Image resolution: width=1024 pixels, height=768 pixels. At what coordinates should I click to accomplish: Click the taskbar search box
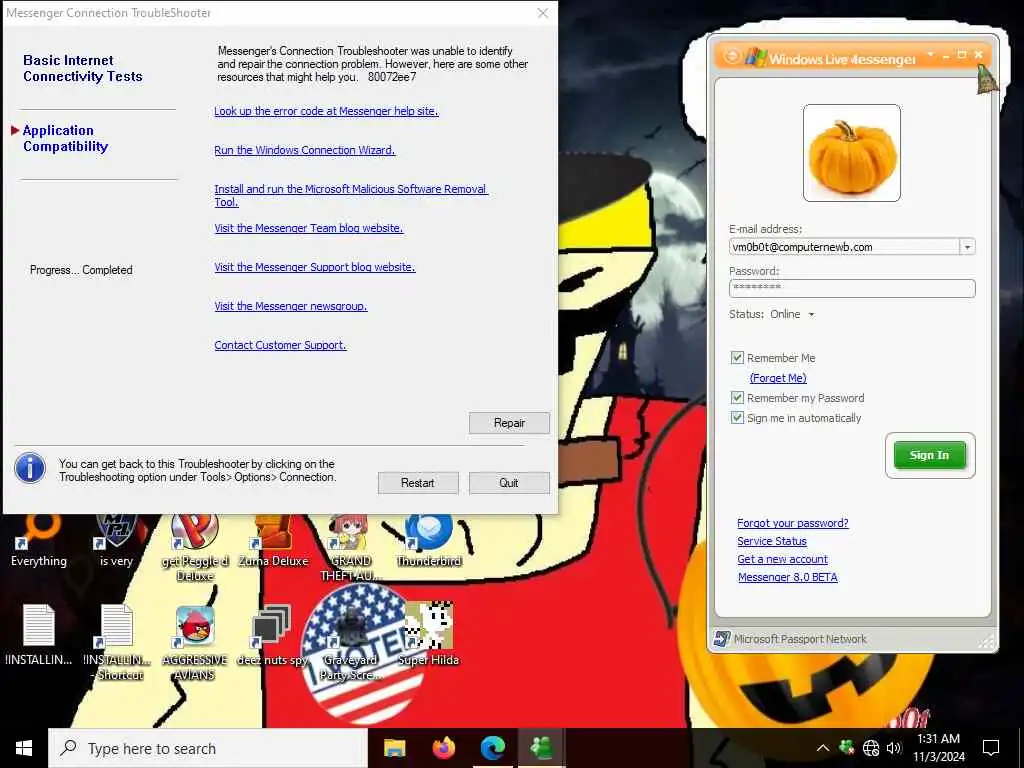(x=208, y=748)
